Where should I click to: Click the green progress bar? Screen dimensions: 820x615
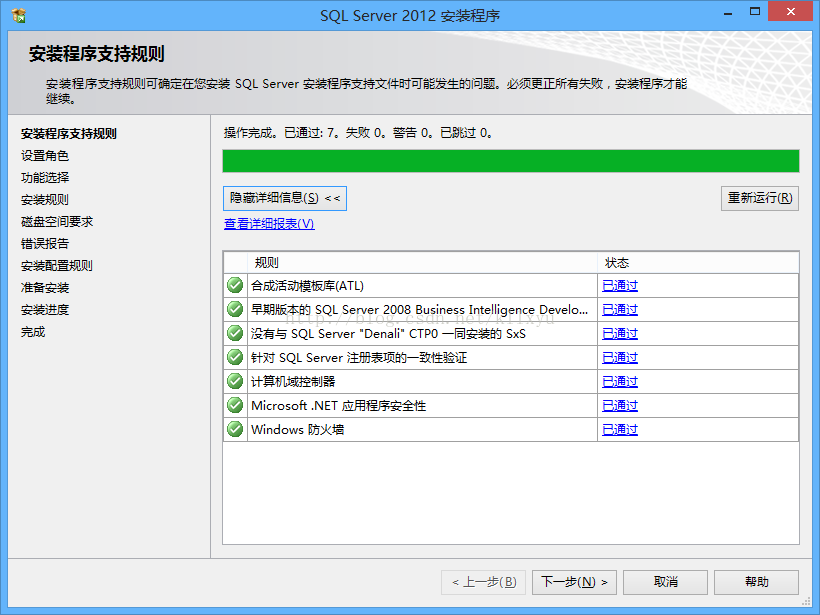[x=511, y=161]
